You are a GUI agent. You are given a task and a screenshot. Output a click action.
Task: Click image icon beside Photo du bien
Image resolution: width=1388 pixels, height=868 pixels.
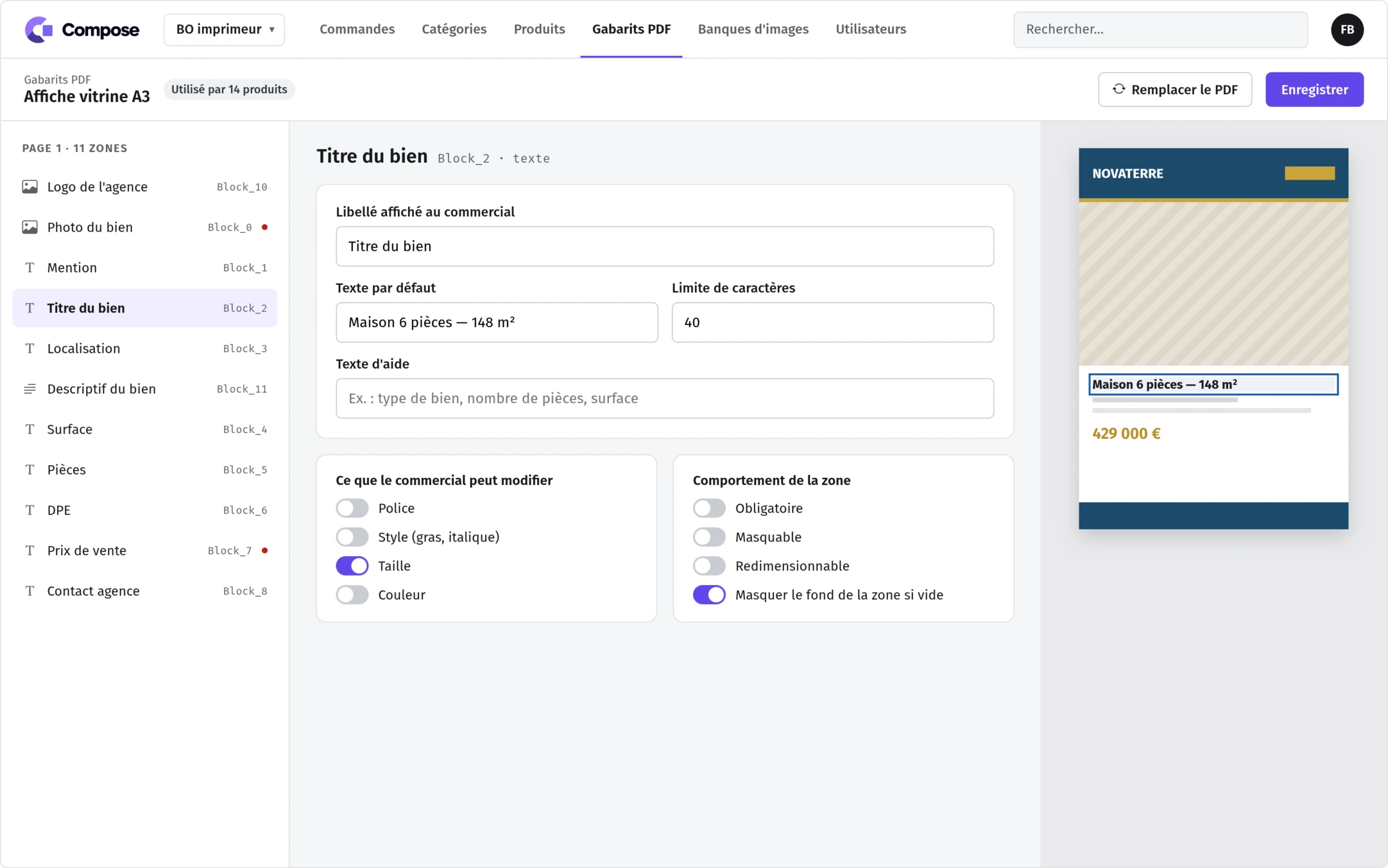pyautogui.click(x=30, y=227)
